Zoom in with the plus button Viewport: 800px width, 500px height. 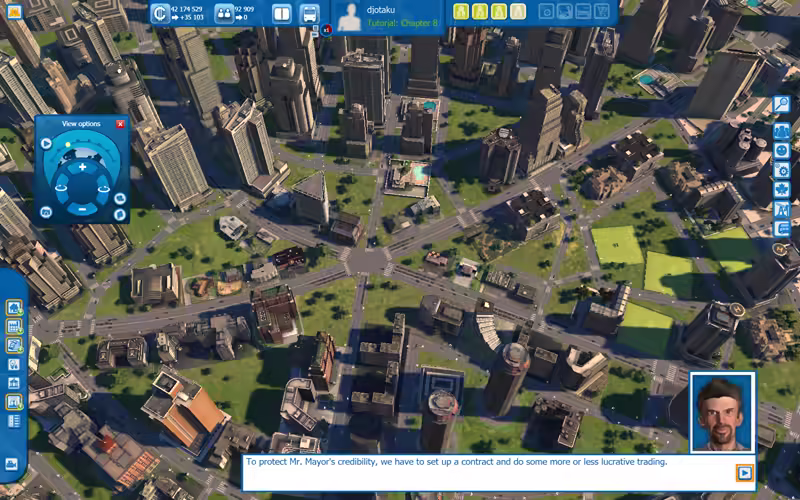(82, 167)
